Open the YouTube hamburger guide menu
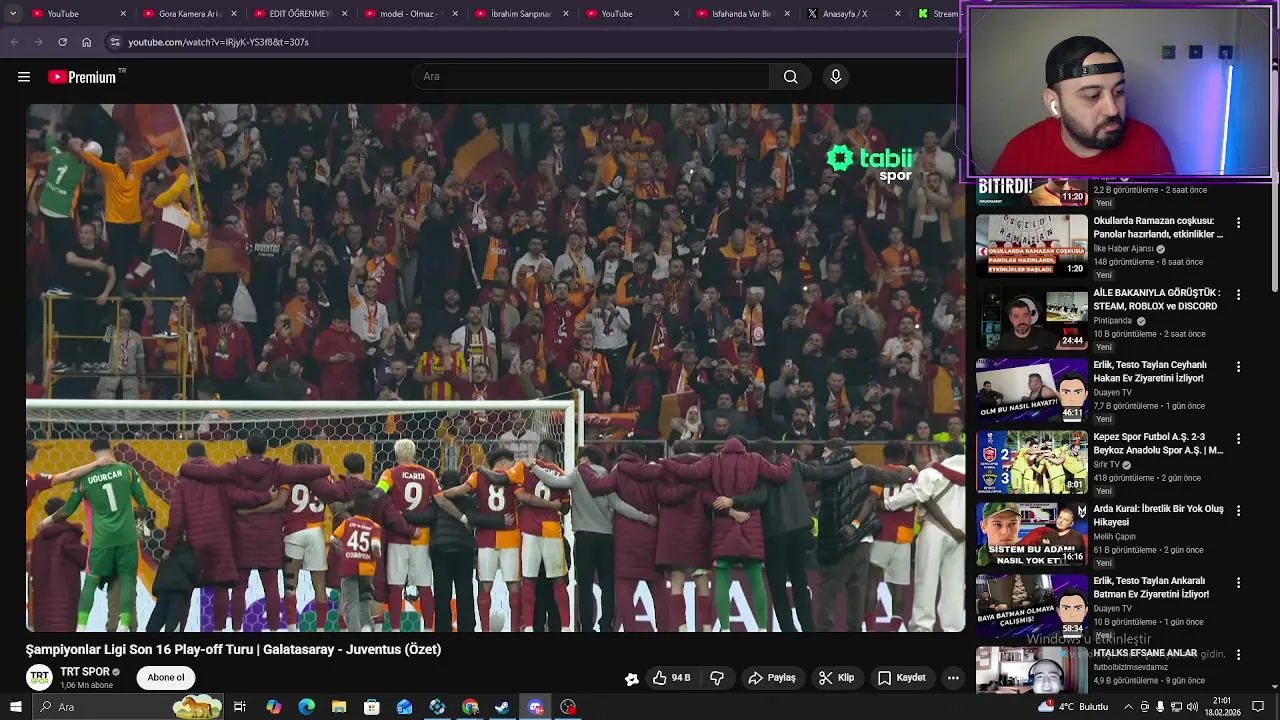1280x720 pixels. click(24, 77)
